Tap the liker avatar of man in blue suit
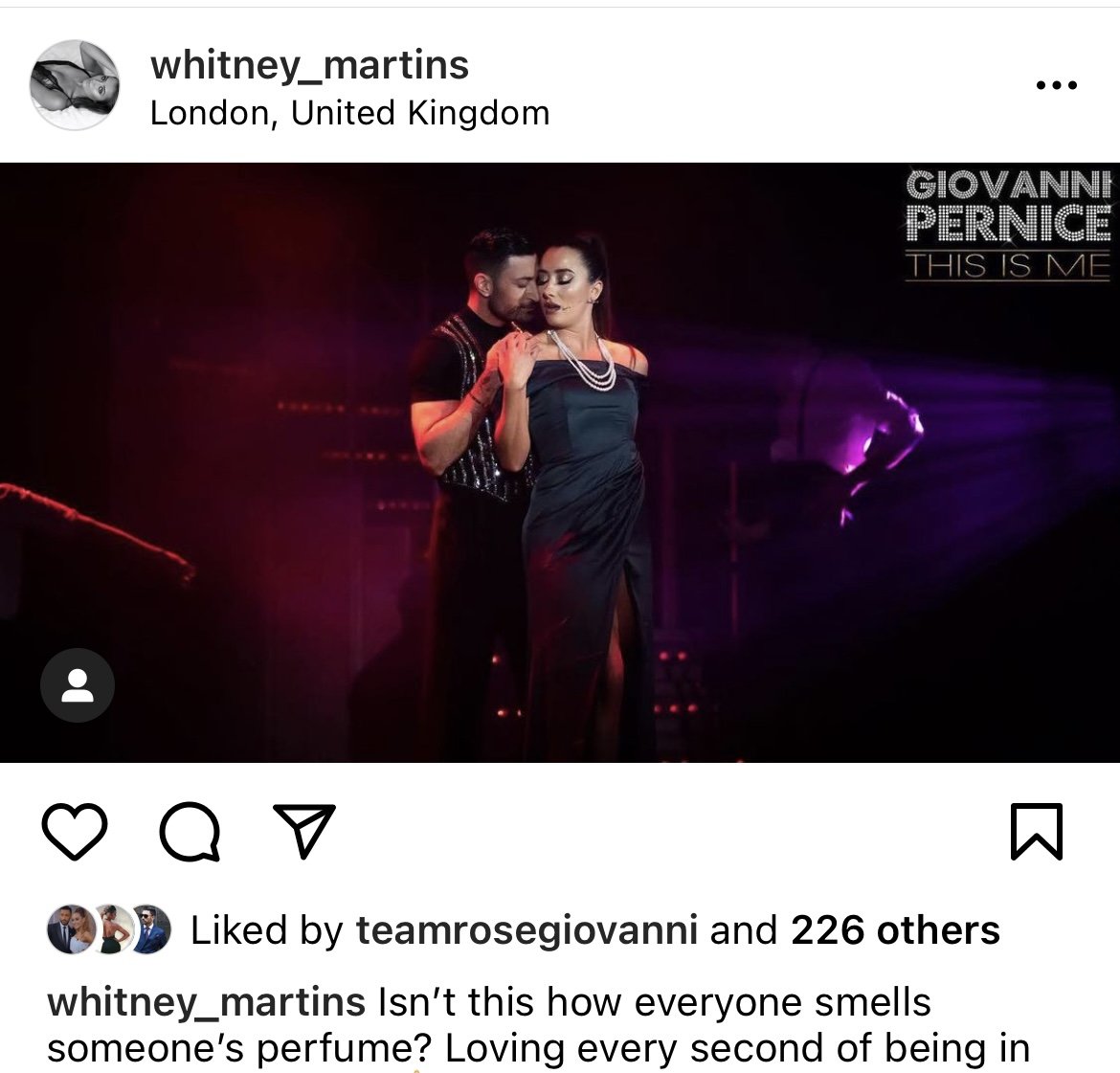 (149, 930)
